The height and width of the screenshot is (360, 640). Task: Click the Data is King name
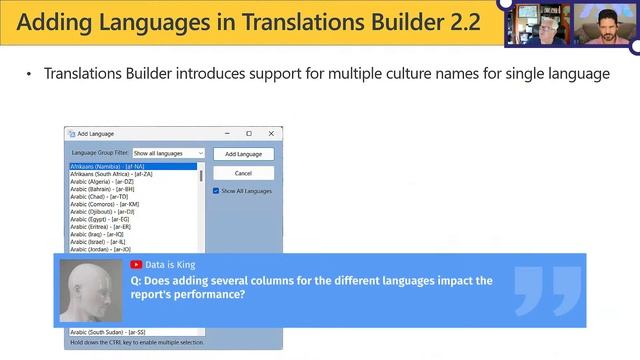[170, 265]
